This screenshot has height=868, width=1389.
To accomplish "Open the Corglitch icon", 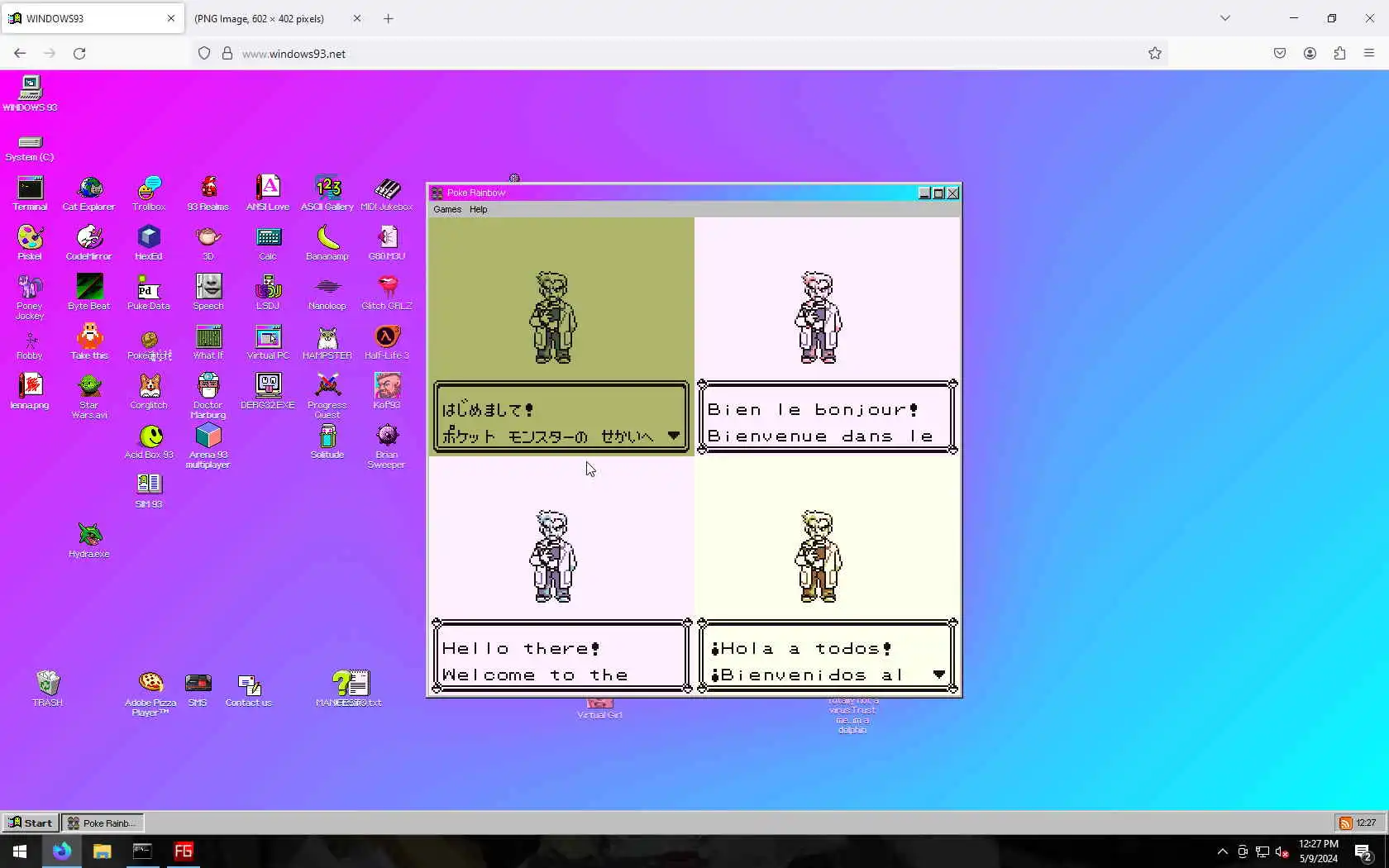I will tap(149, 393).
